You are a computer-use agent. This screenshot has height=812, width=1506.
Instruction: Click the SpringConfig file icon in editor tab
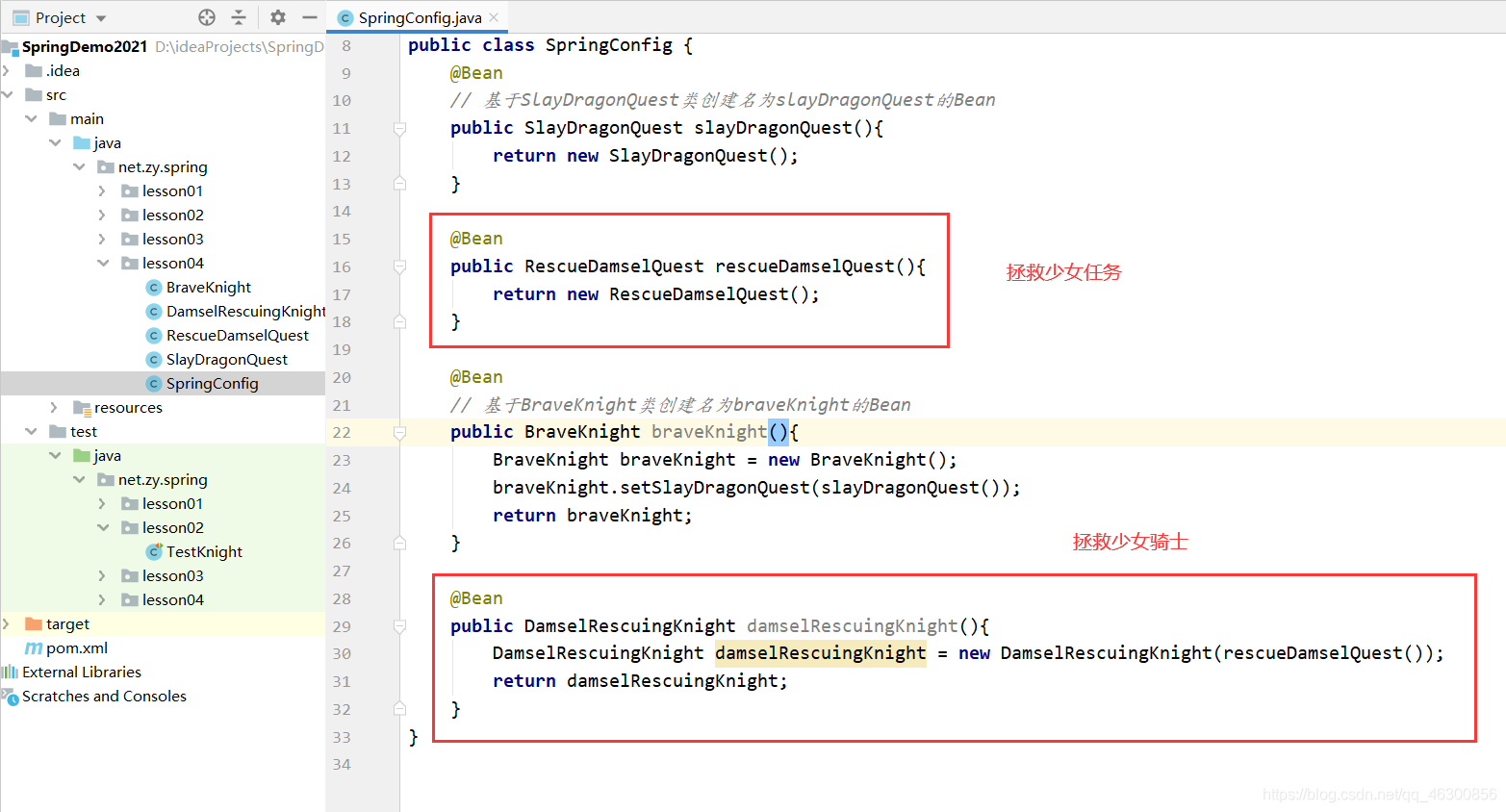click(346, 17)
